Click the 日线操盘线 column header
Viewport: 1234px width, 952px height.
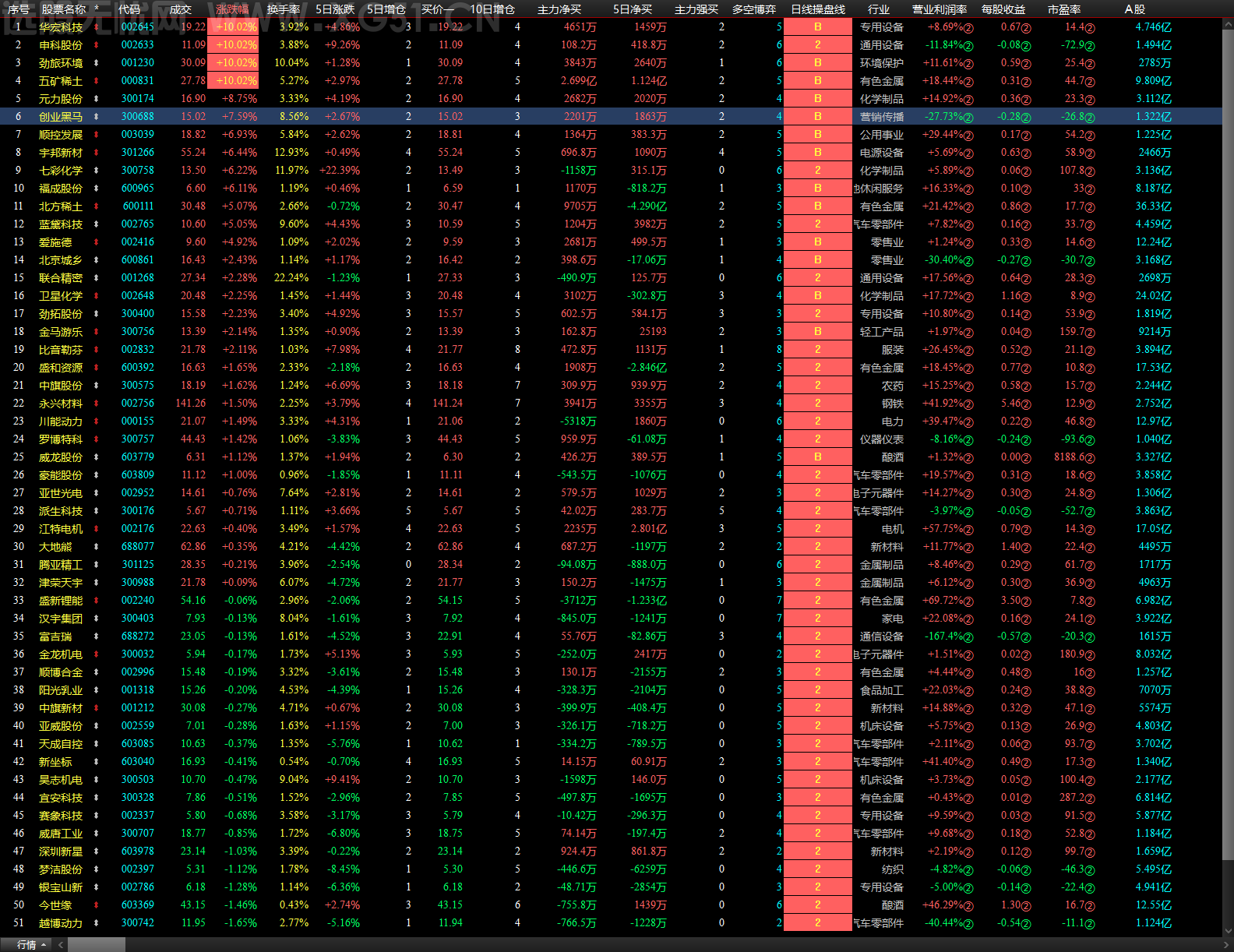(x=818, y=9)
